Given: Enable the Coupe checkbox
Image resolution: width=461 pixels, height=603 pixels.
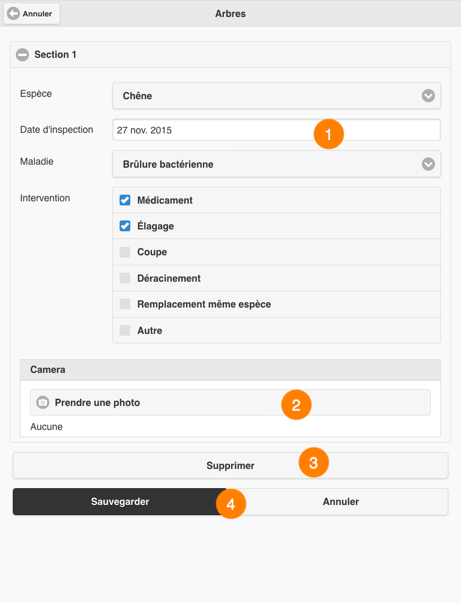Looking at the screenshot, I should point(125,252).
